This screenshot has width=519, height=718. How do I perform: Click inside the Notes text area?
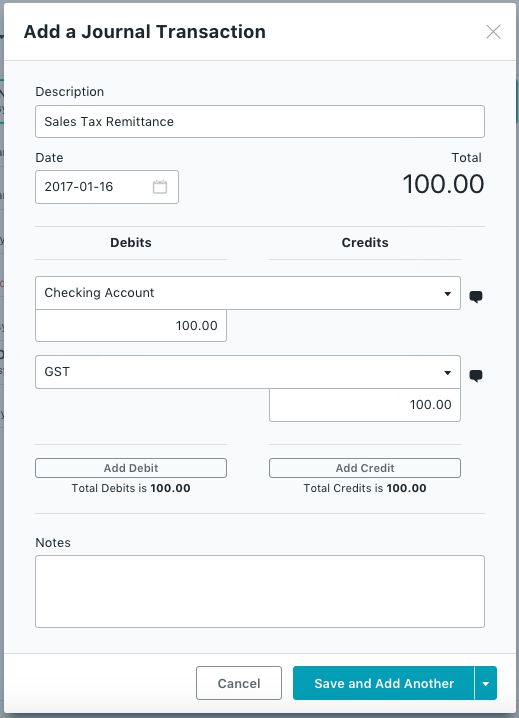click(260, 592)
